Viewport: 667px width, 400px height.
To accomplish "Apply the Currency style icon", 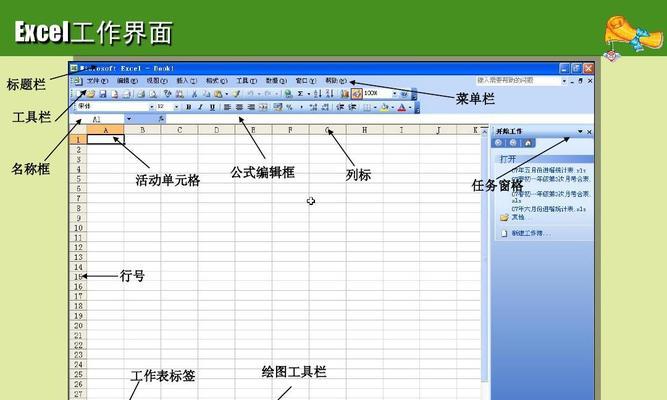I will [x=278, y=107].
